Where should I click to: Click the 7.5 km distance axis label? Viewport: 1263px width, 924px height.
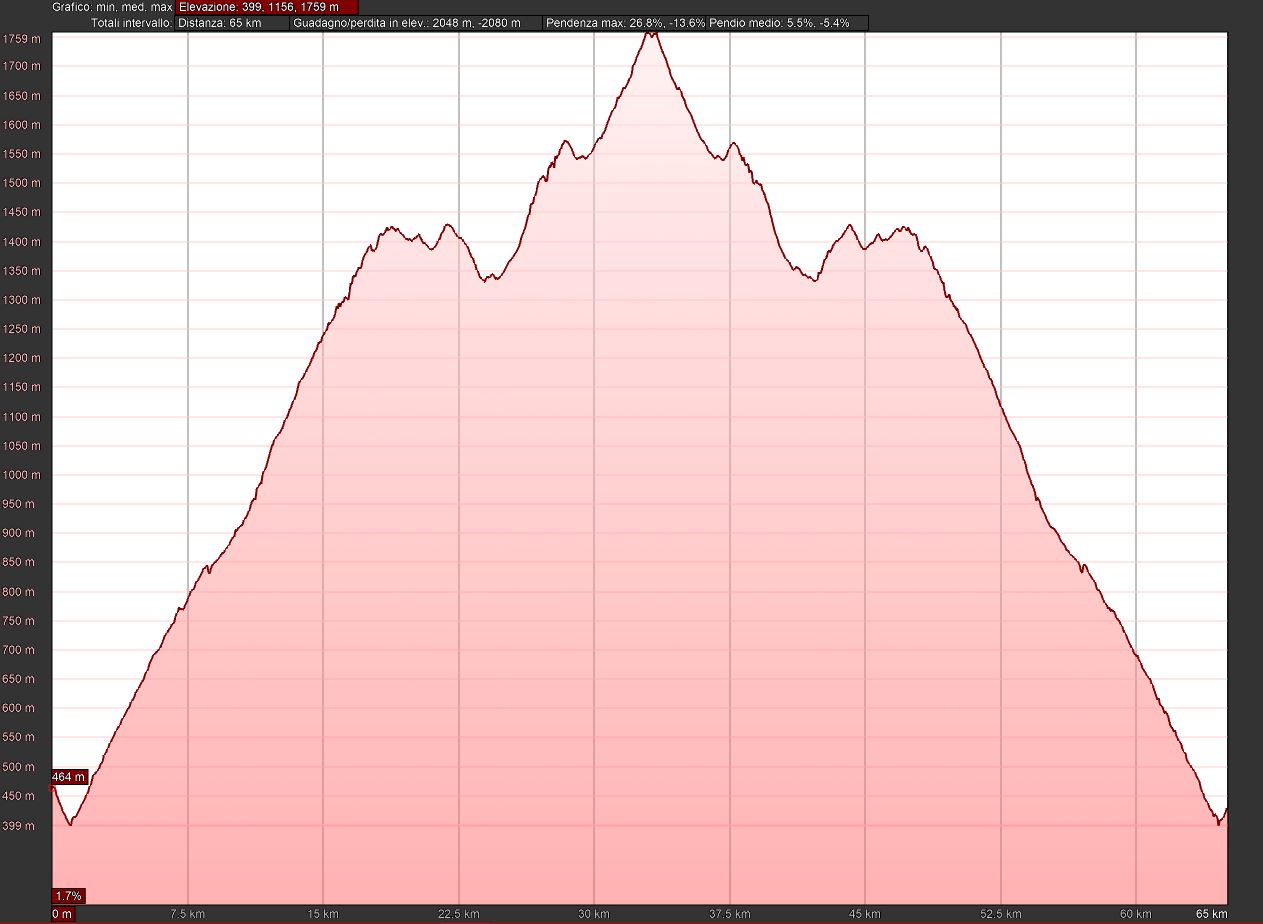click(x=188, y=914)
